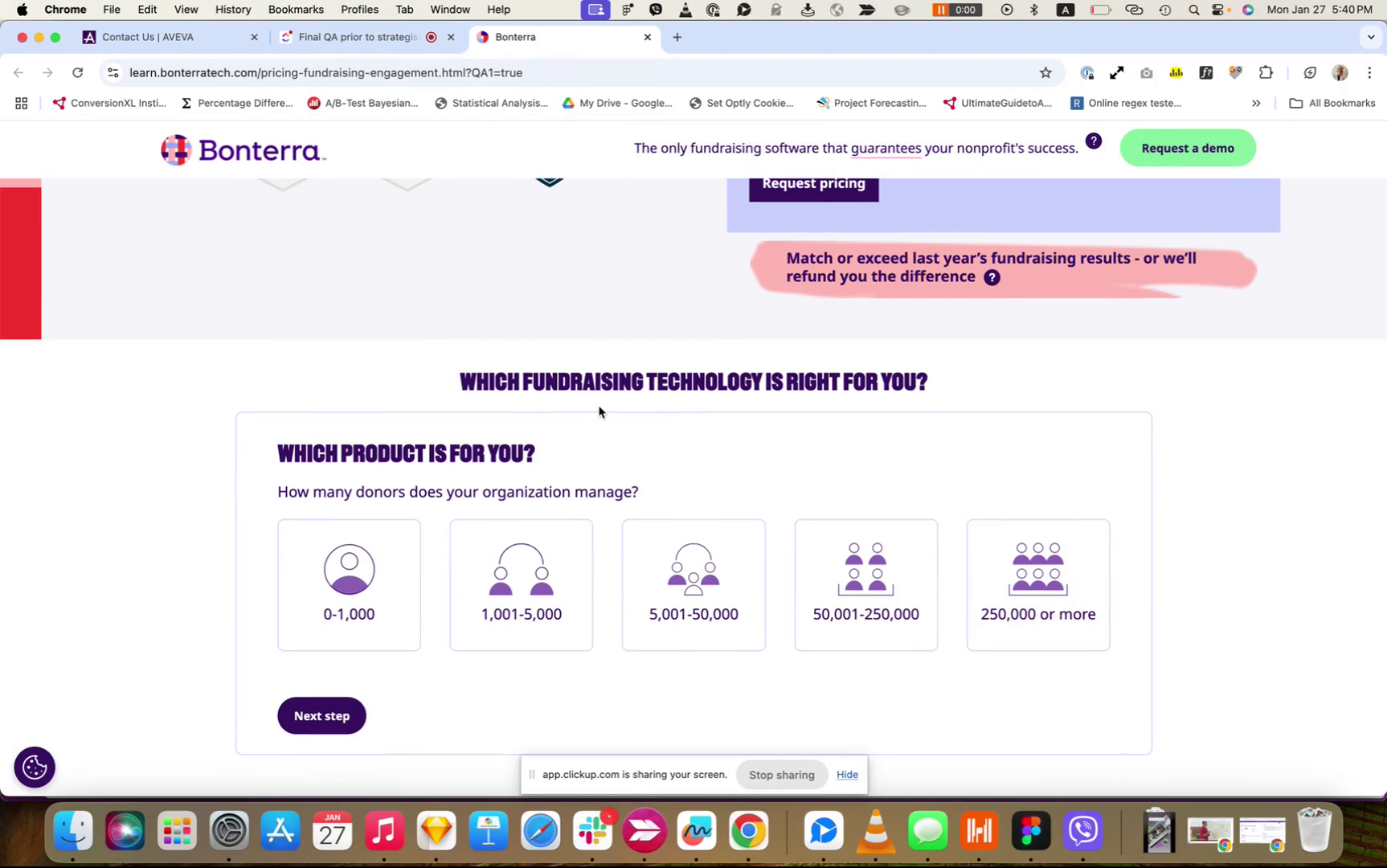Image resolution: width=1387 pixels, height=868 pixels.
Task: Click the Request a demo button
Action: point(1187,148)
